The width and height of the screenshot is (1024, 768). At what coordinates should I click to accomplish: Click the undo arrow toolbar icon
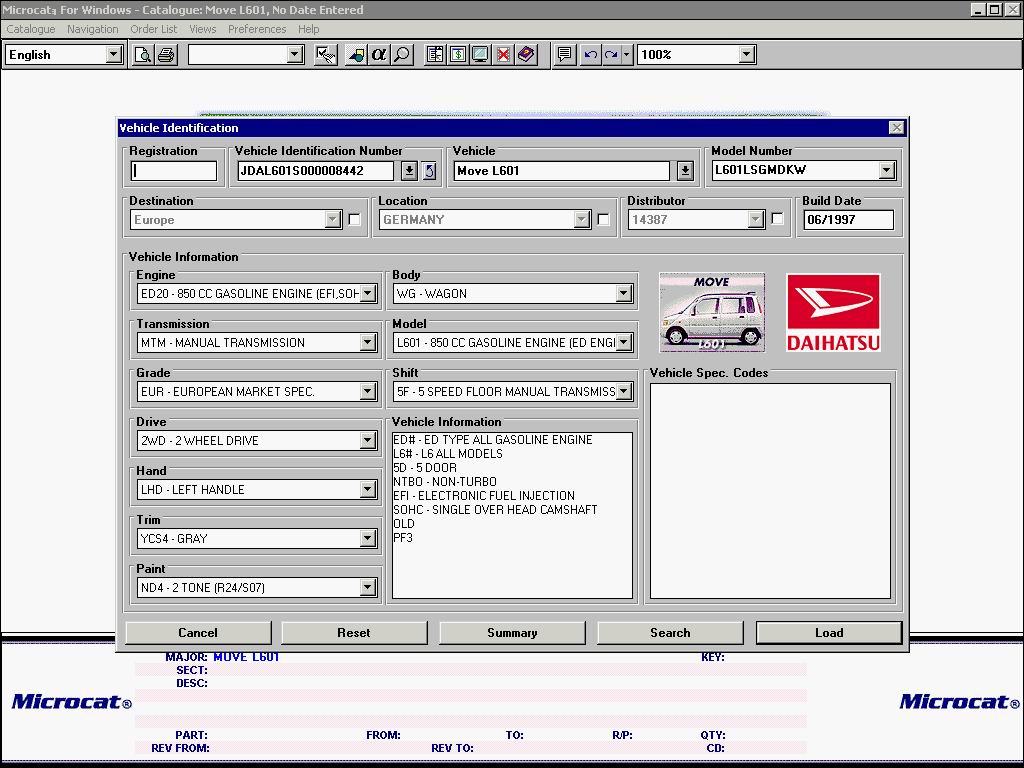[590, 55]
